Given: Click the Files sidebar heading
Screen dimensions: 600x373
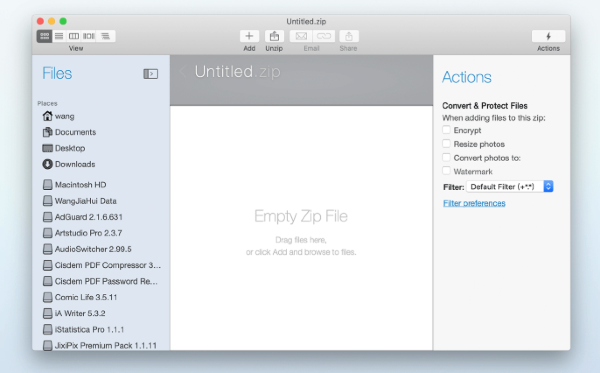Looking at the screenshot, I should (x=57, y=73).
